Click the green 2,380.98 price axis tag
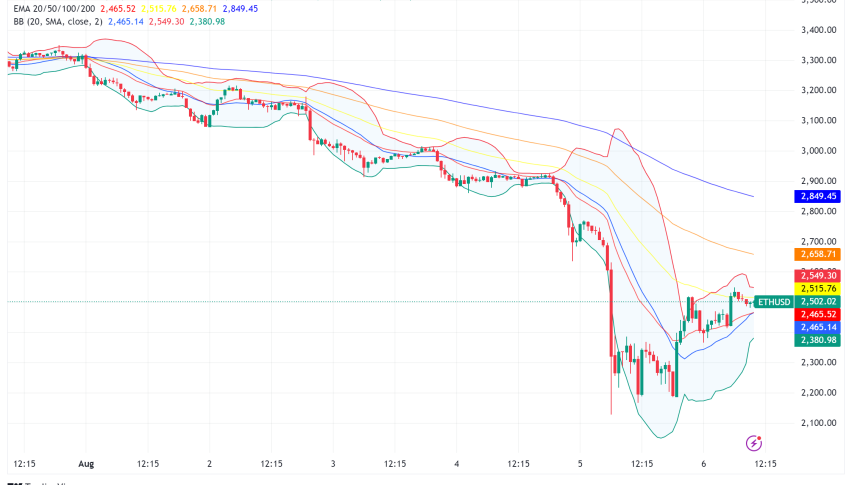 [819, 340]
